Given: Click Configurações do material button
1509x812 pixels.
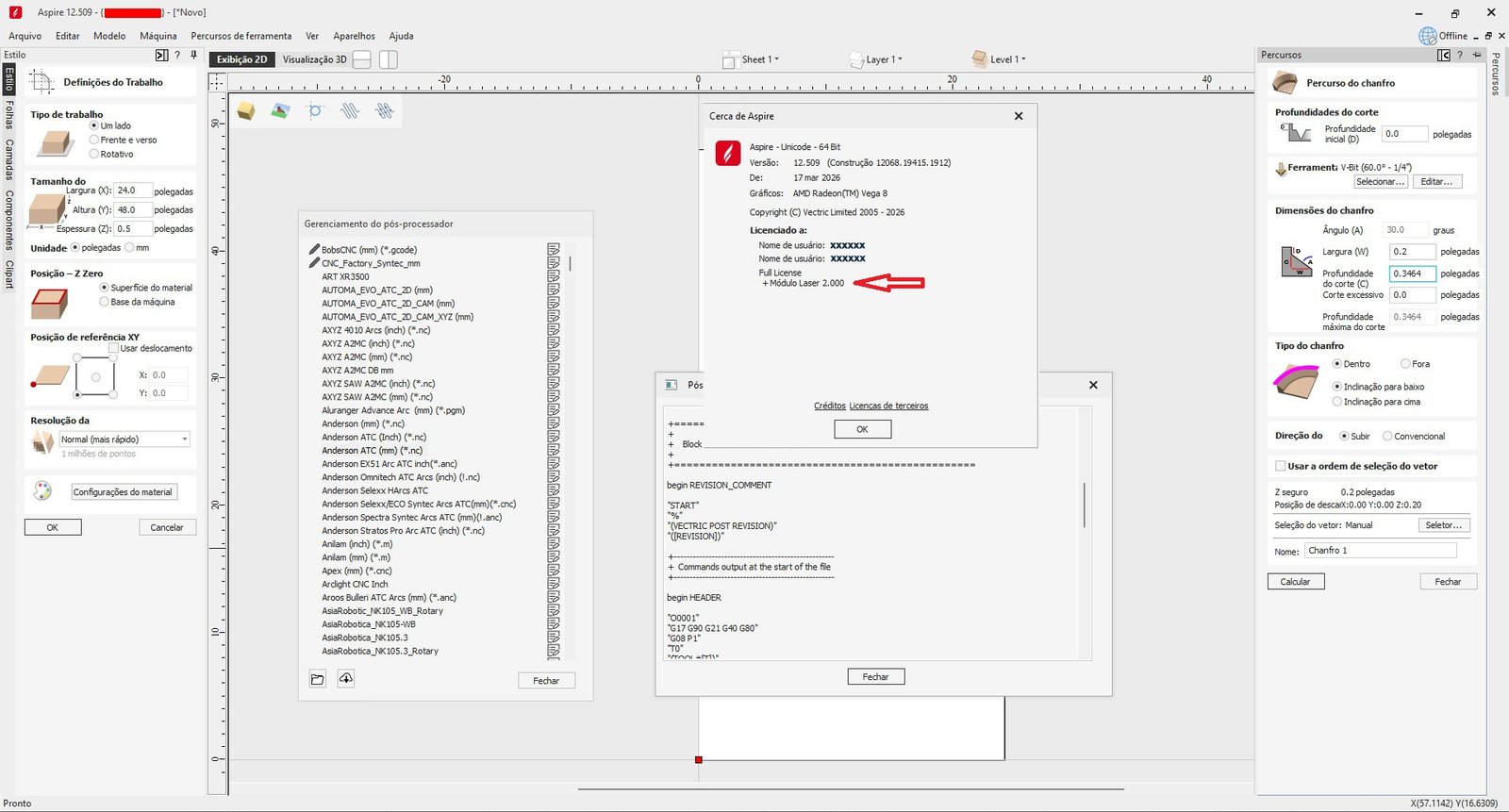Looking at the screenshot, I should pos(124,491).
